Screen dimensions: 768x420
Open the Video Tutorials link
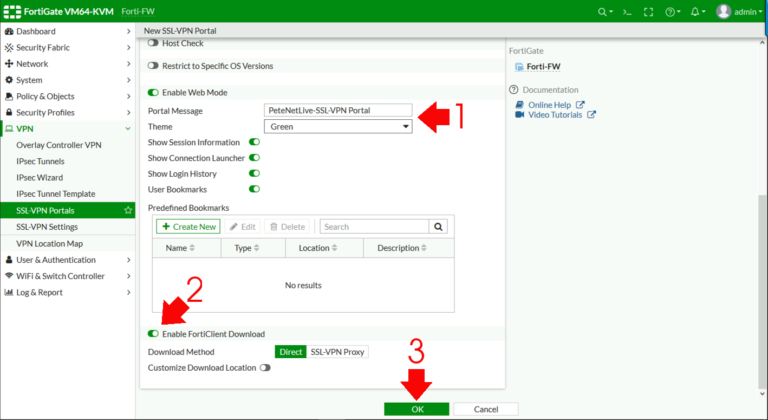pos(555,115)
